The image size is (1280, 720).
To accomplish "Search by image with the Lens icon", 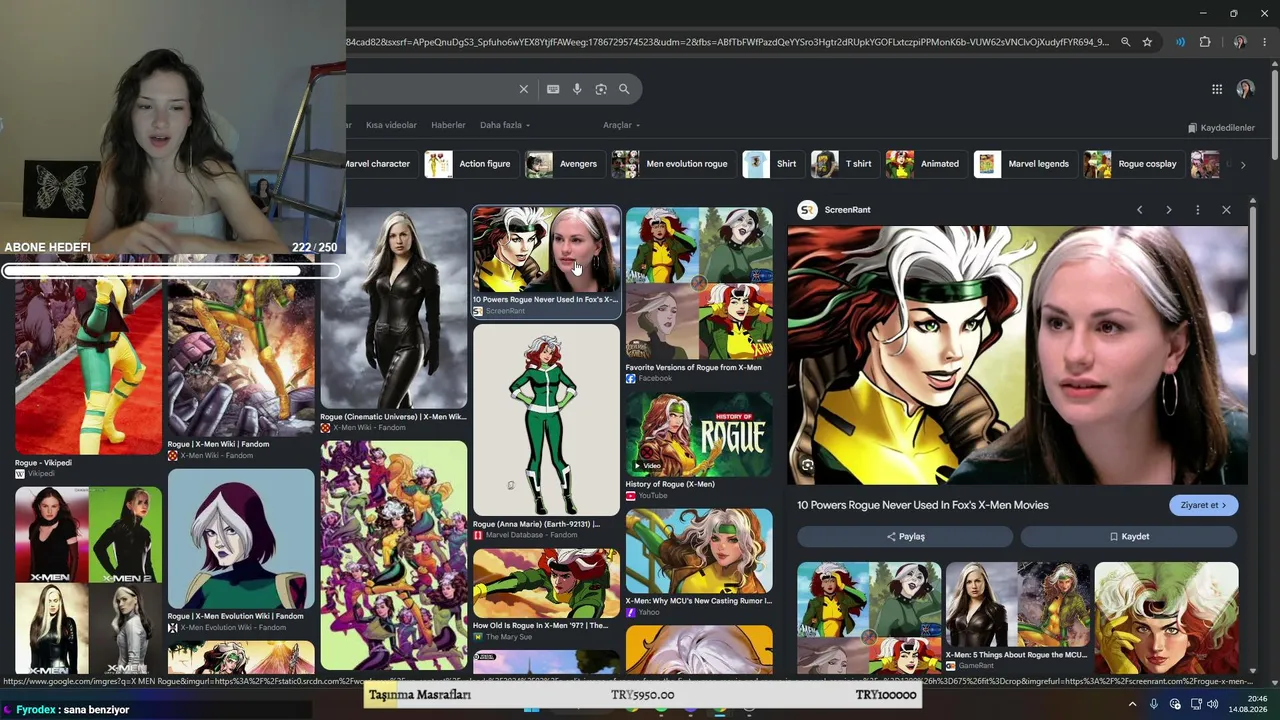I will point(601,89).
